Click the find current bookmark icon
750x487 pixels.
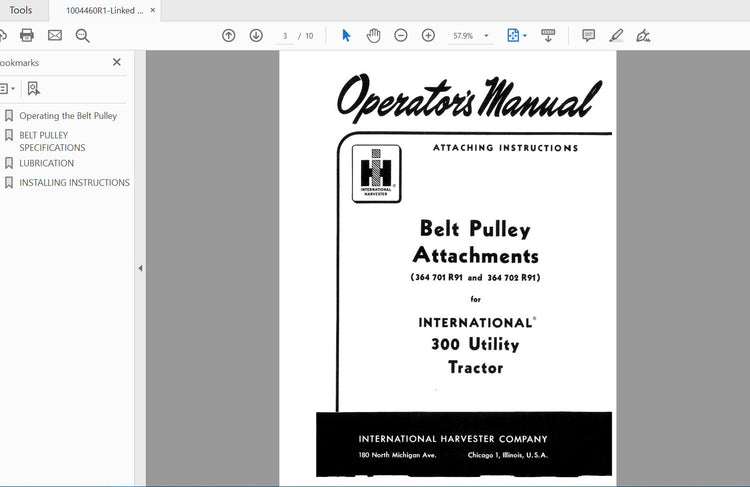tap(33, 89)
